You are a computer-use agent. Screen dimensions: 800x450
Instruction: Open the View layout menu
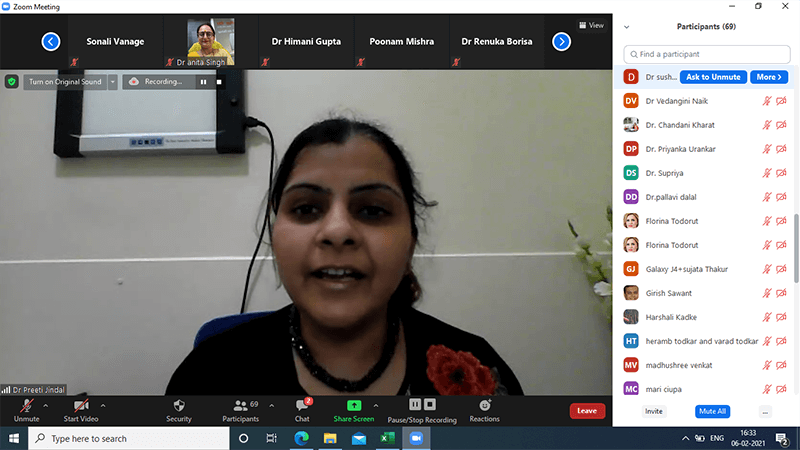pyautogui.click(x=591, y=25)
